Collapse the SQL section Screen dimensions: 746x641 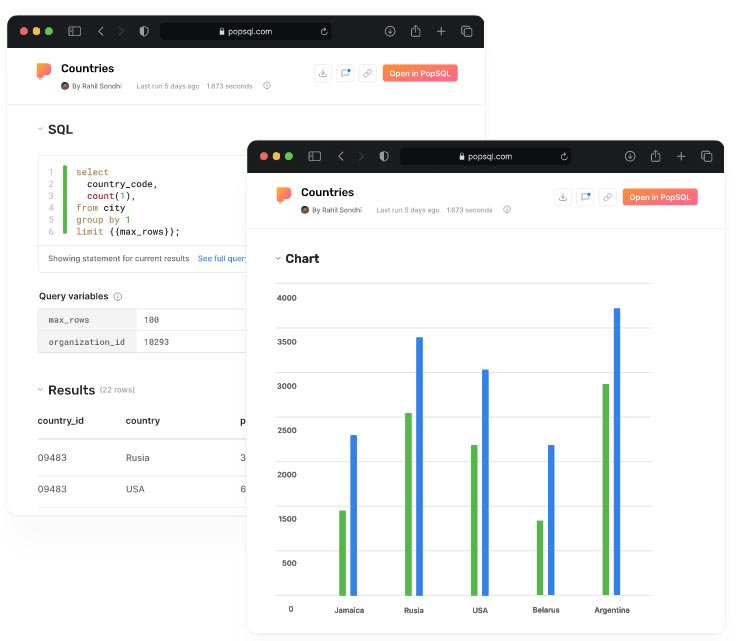[x=40, y=129]
